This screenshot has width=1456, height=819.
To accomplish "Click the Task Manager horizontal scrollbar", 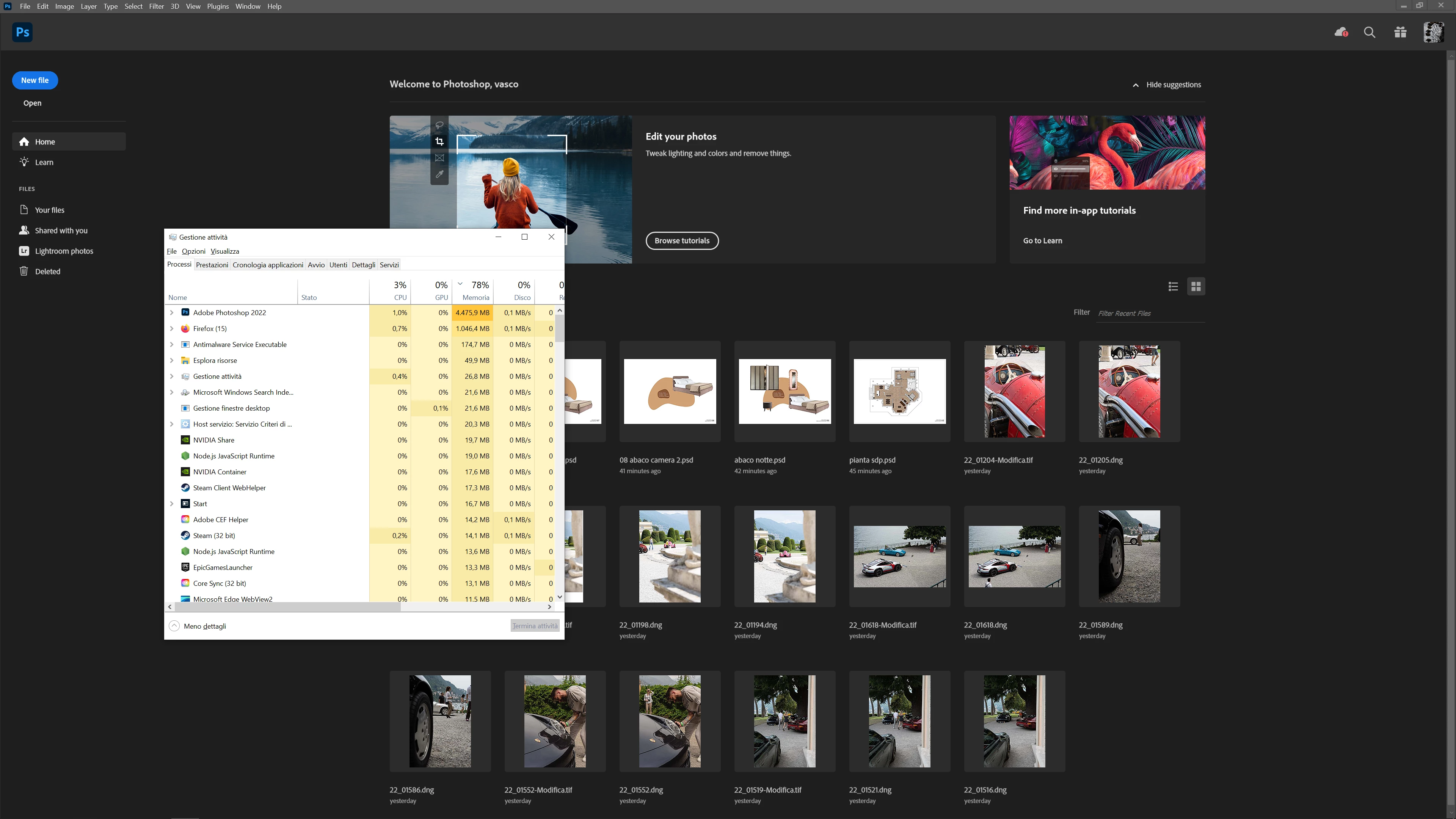I will click(x=287, y=607).
